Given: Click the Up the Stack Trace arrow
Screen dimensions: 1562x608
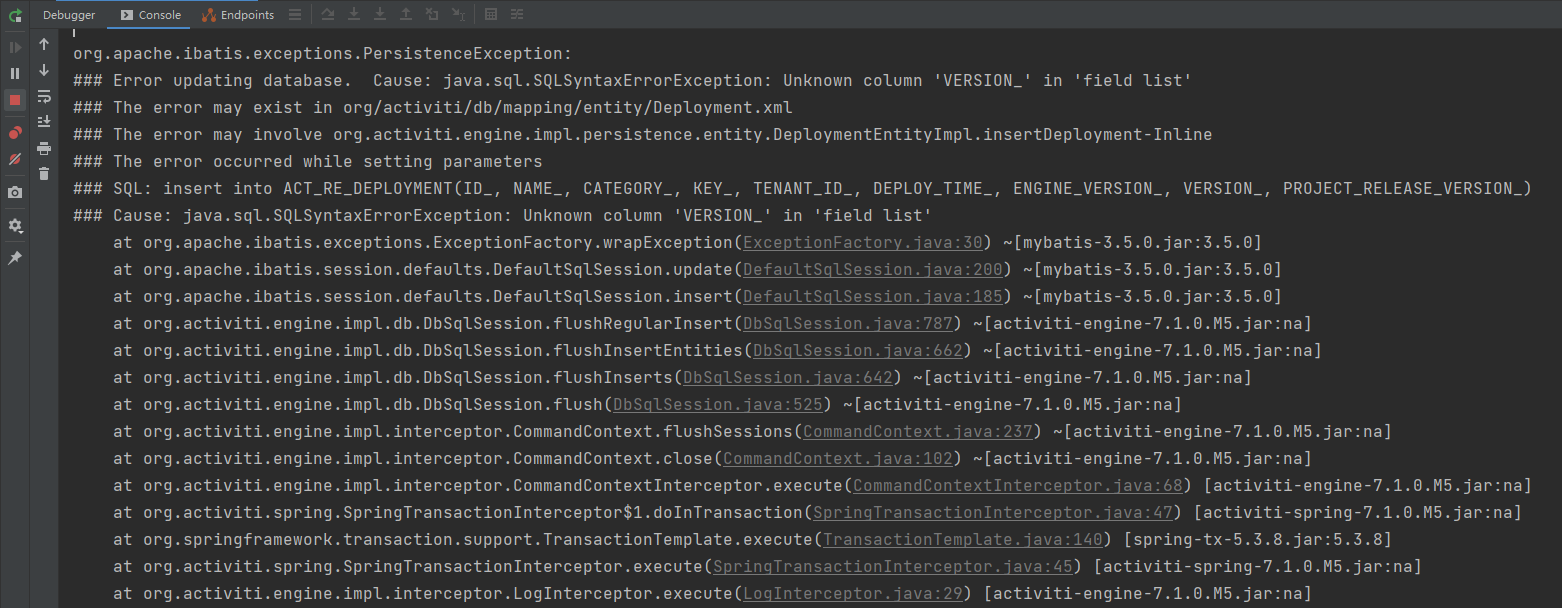Looking at the screenshot, I should [44, 44].
